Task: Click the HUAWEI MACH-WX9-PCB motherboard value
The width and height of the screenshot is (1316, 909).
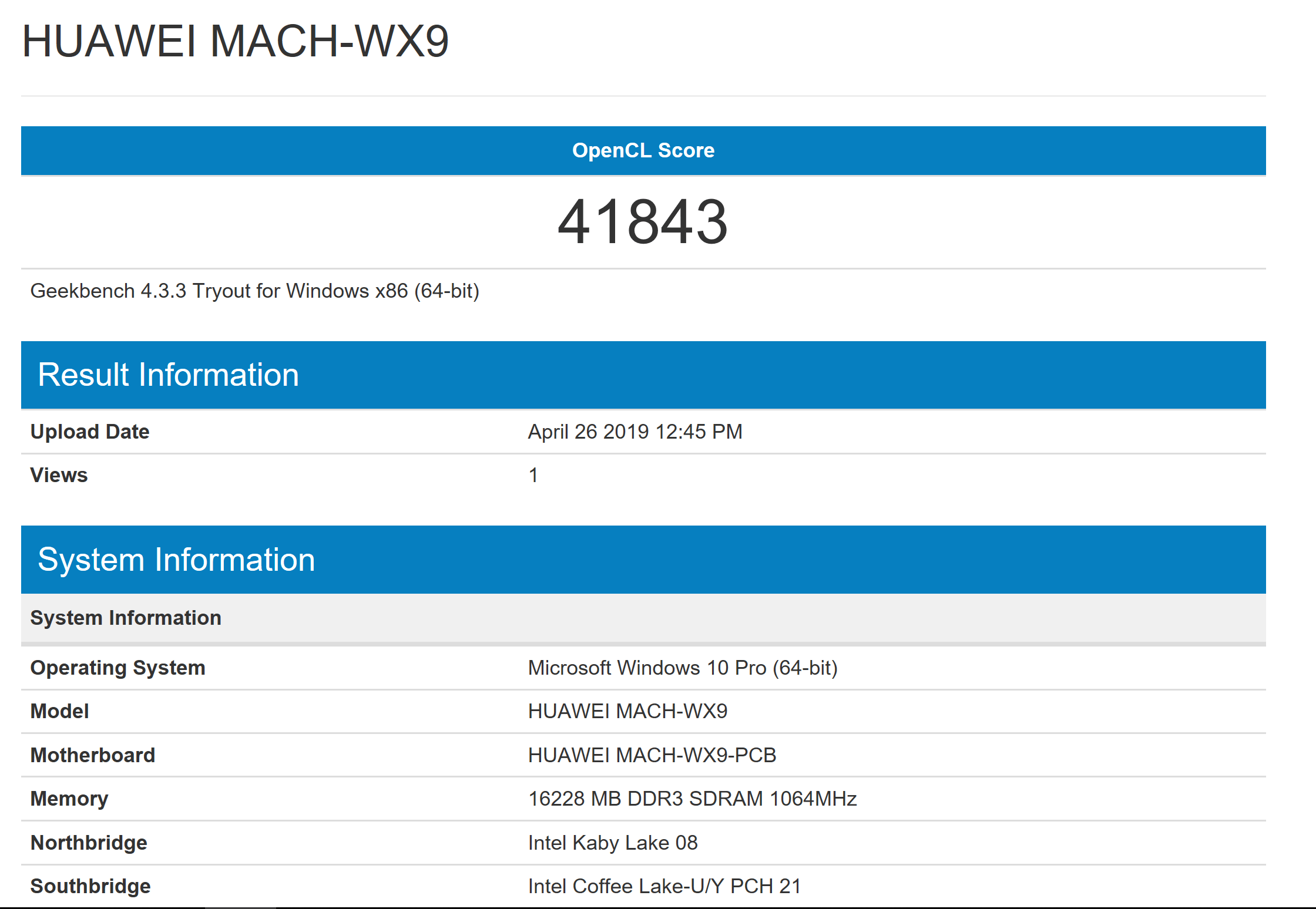Action: pos(652,755)
